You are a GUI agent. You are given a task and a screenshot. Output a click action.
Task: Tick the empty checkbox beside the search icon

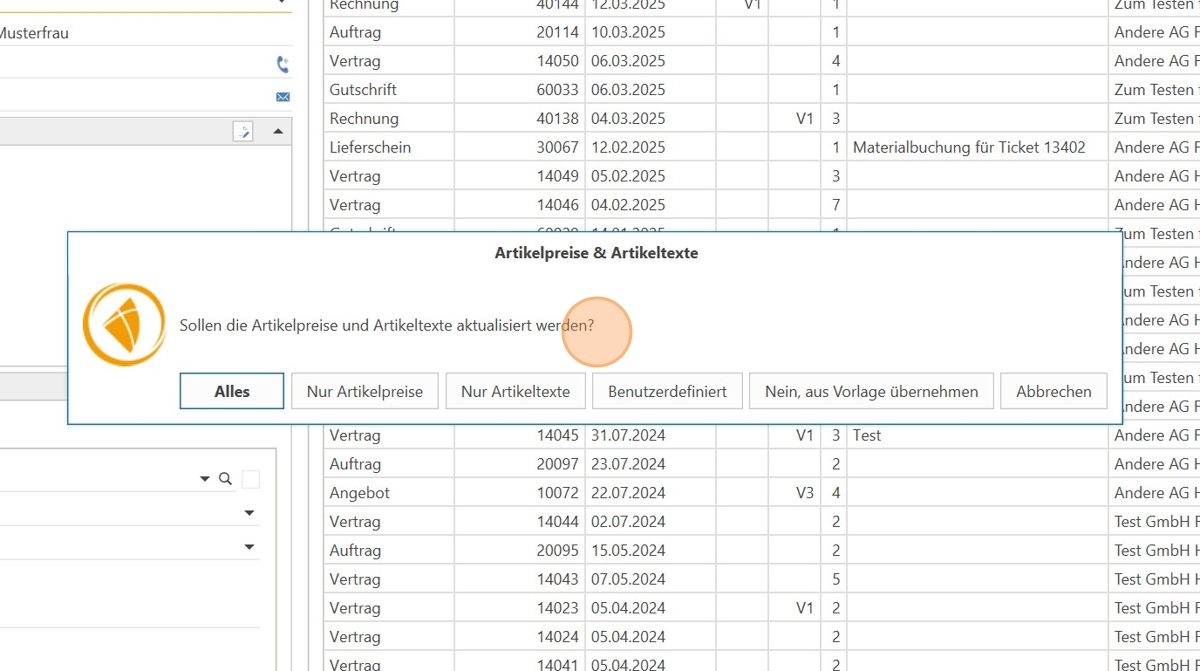point(250,480)
